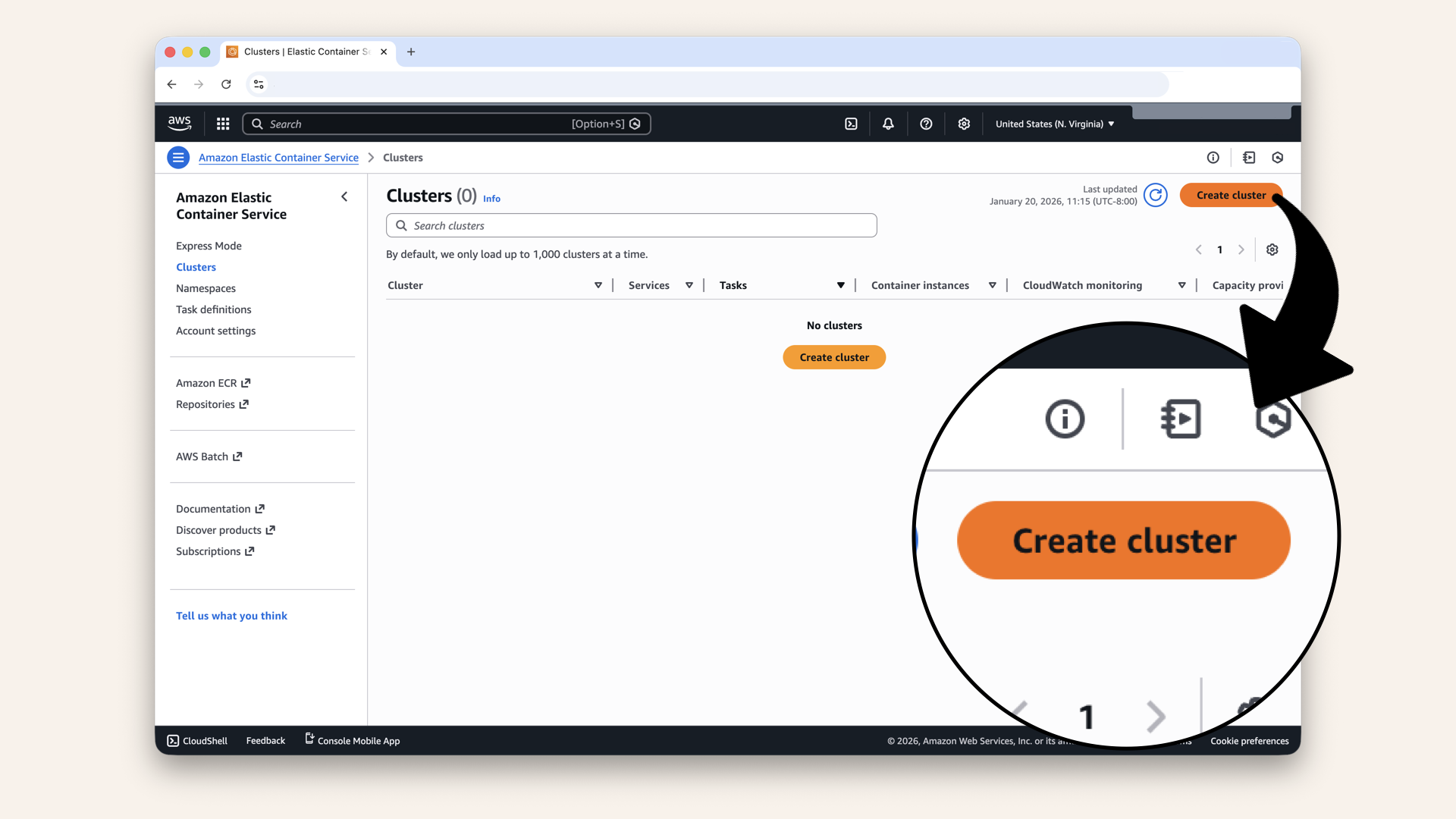
Task: Open the Amazon ECR external link
Action: [206, 383]
